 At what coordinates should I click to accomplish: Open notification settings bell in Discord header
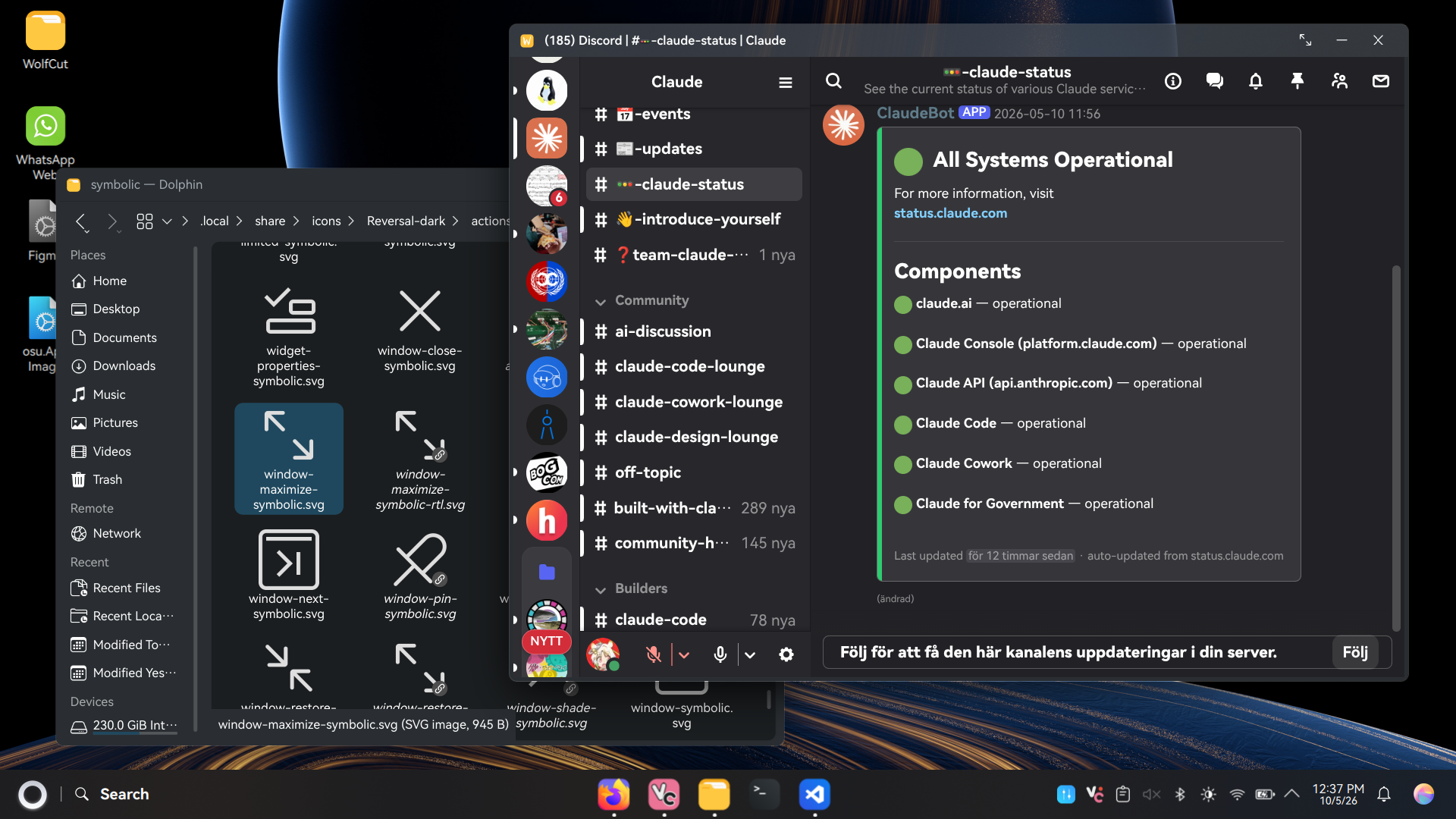[1256, 81]
